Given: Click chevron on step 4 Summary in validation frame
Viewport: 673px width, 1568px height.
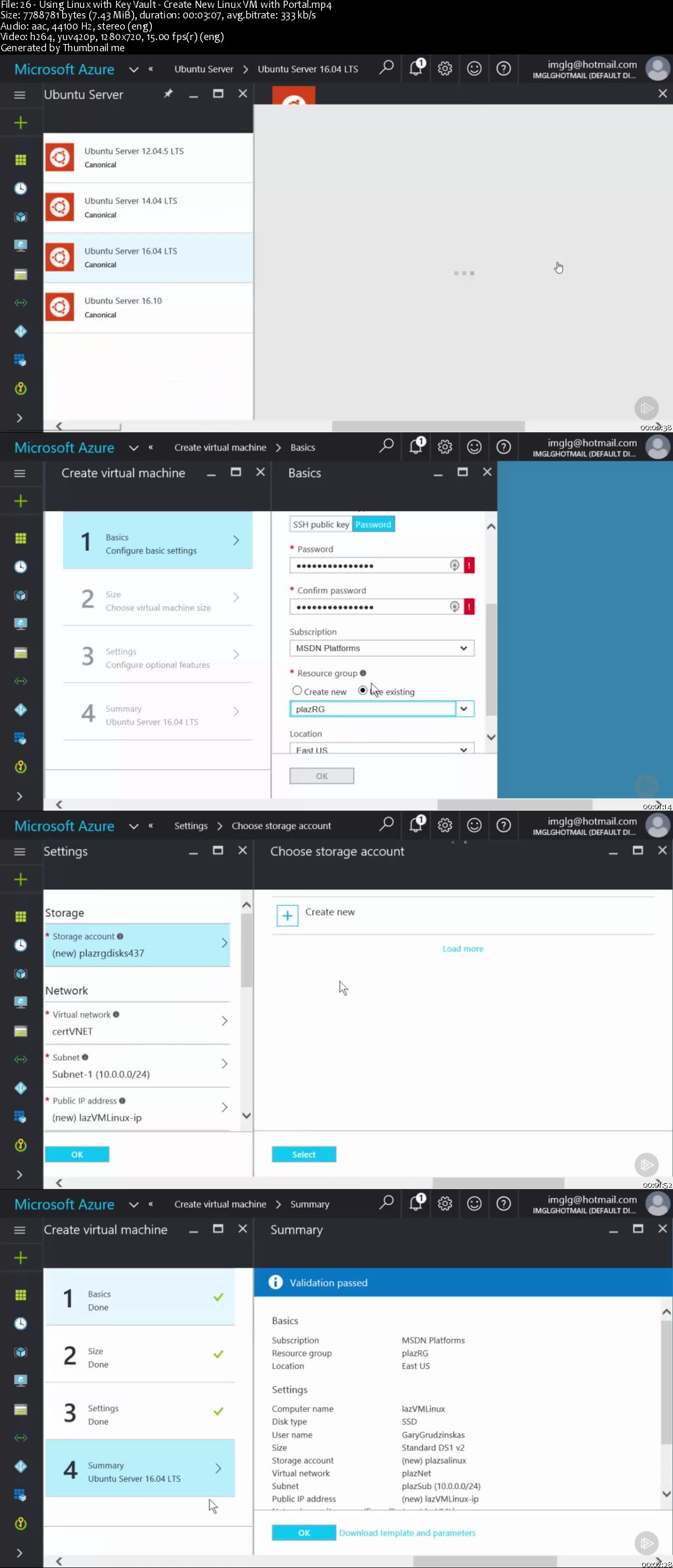Looking at the screenshot, I should 218,1468.
